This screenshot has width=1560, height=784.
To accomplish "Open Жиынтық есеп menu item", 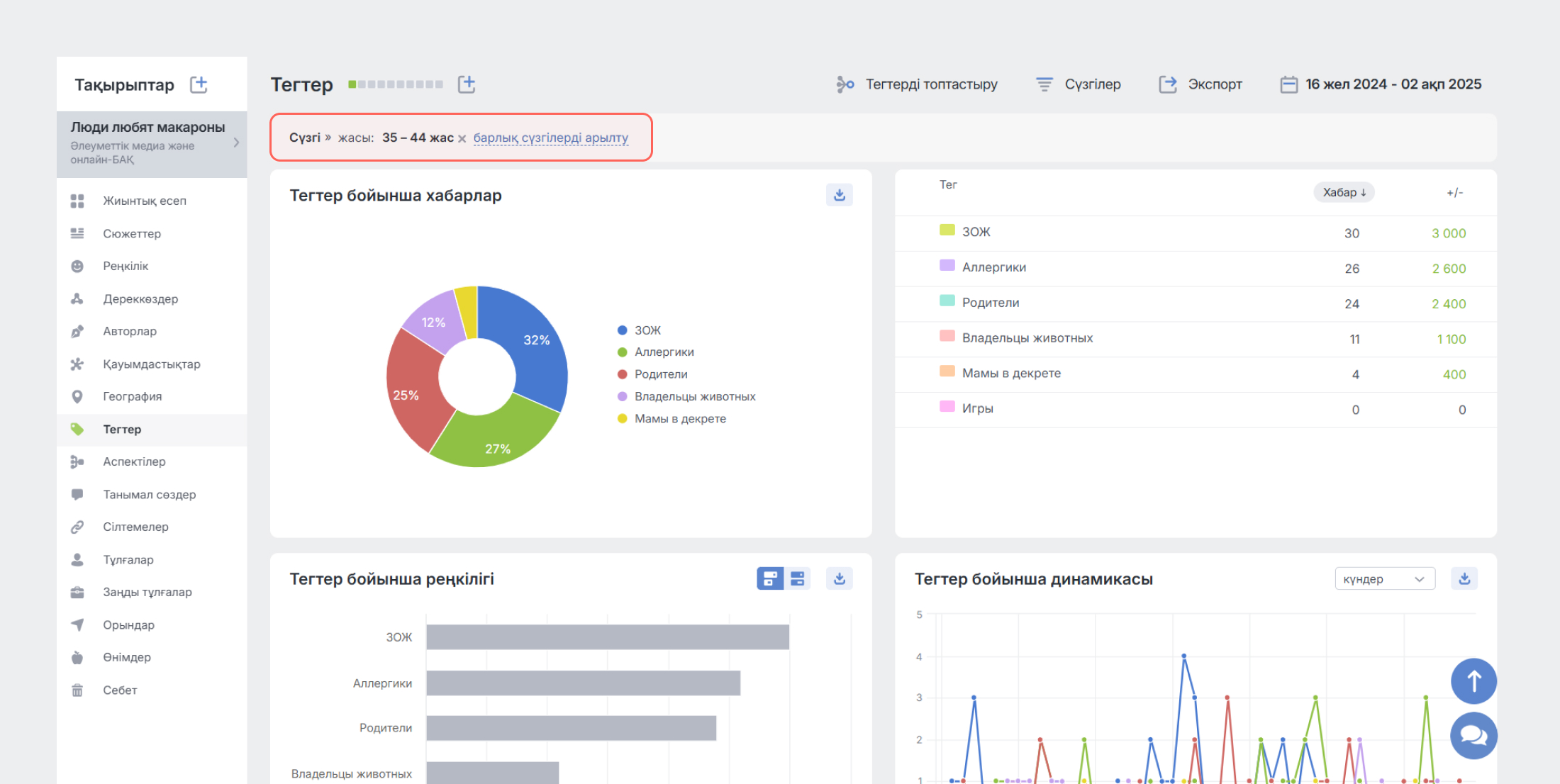I will tap(145, 201).
